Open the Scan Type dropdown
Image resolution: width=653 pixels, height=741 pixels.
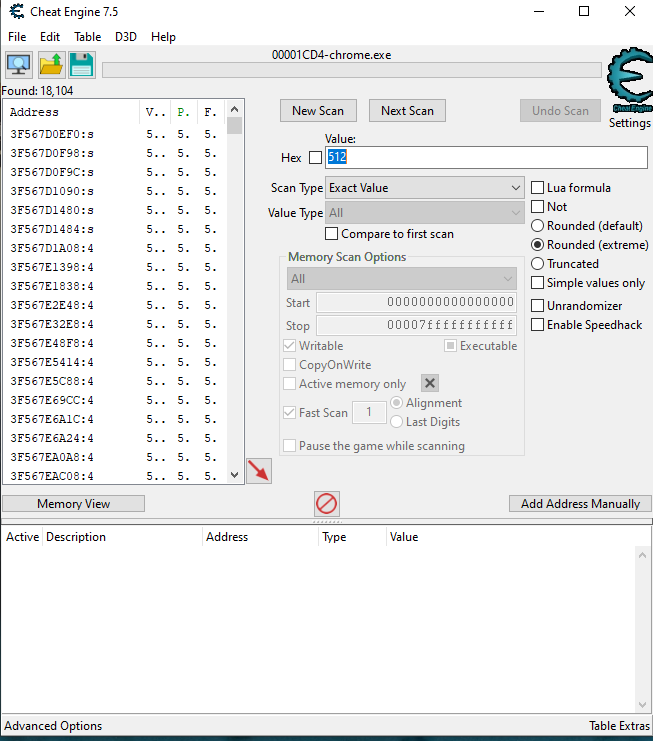pyautogui.click(x=425, y=188)
